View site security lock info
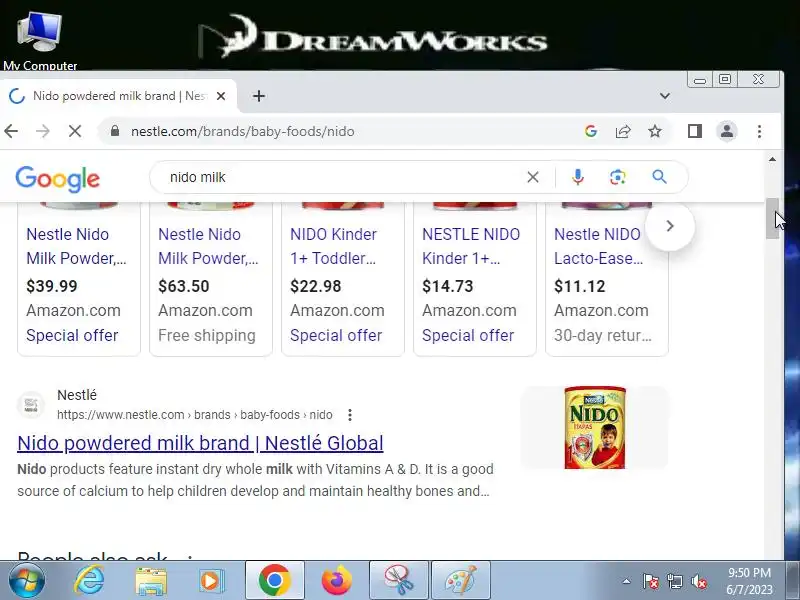The height and width of the screenshot is (600, 800). click(x=115, y=131)
